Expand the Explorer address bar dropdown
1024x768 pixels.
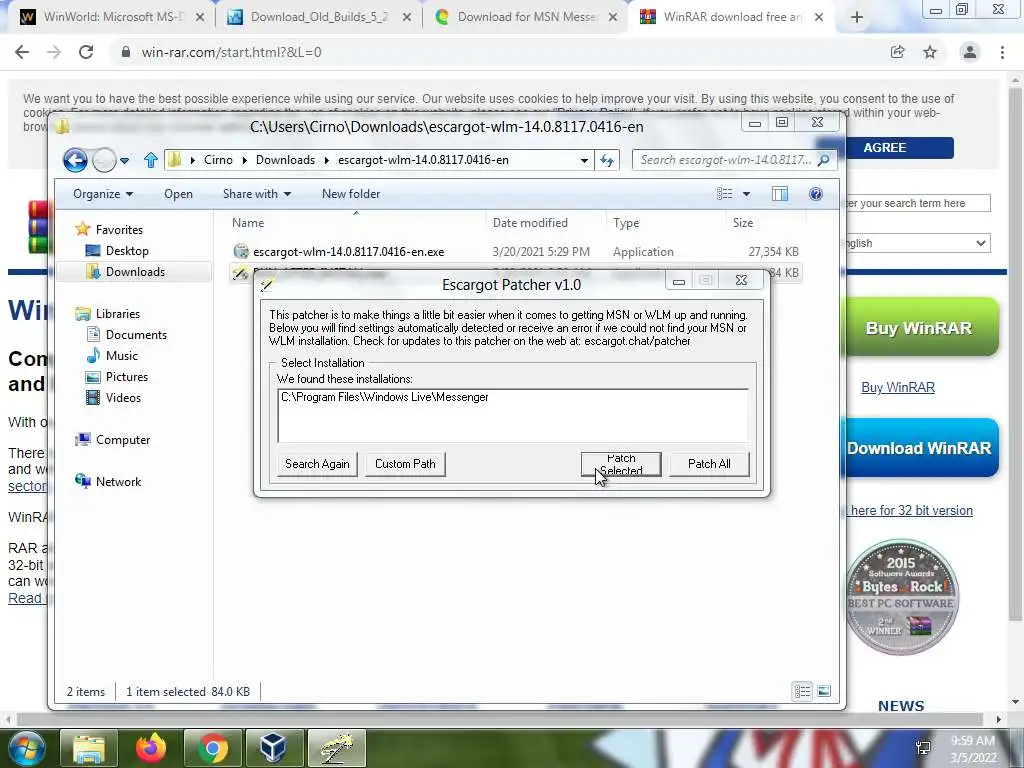[x=584, y=161]
